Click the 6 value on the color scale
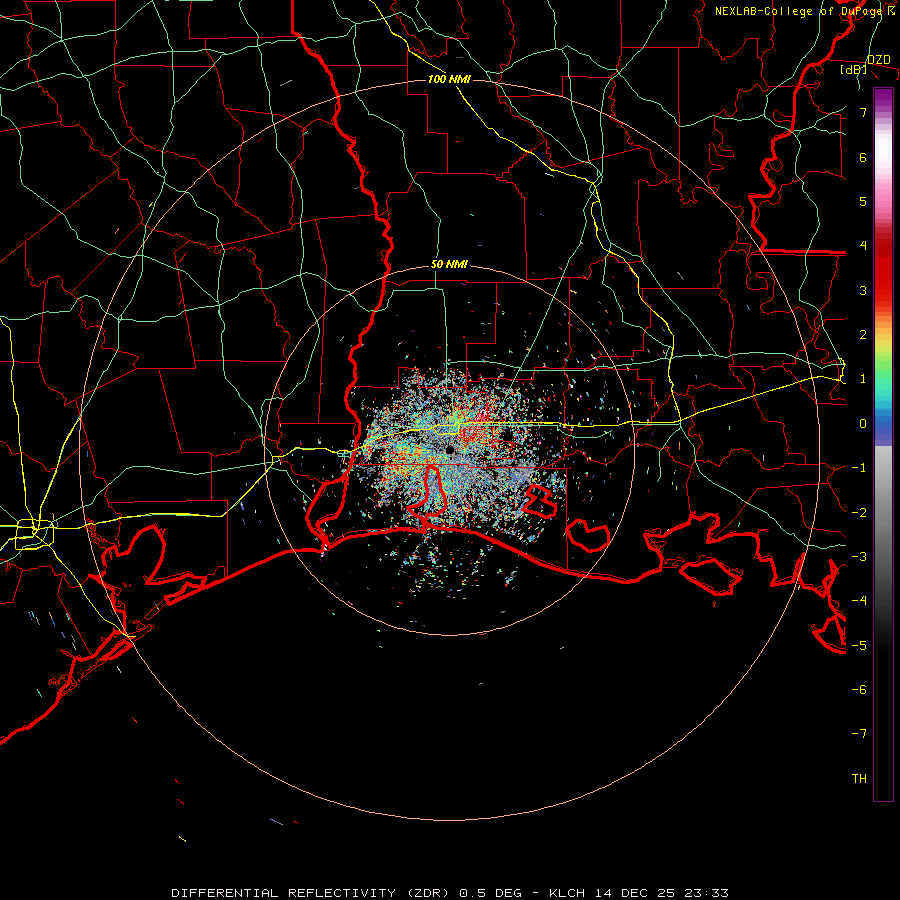The image size is (900, 900). coord(863,157)
